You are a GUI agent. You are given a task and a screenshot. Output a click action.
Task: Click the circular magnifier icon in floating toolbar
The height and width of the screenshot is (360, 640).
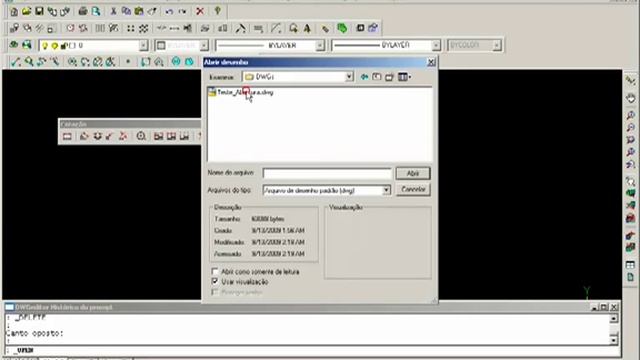point(141,136)
